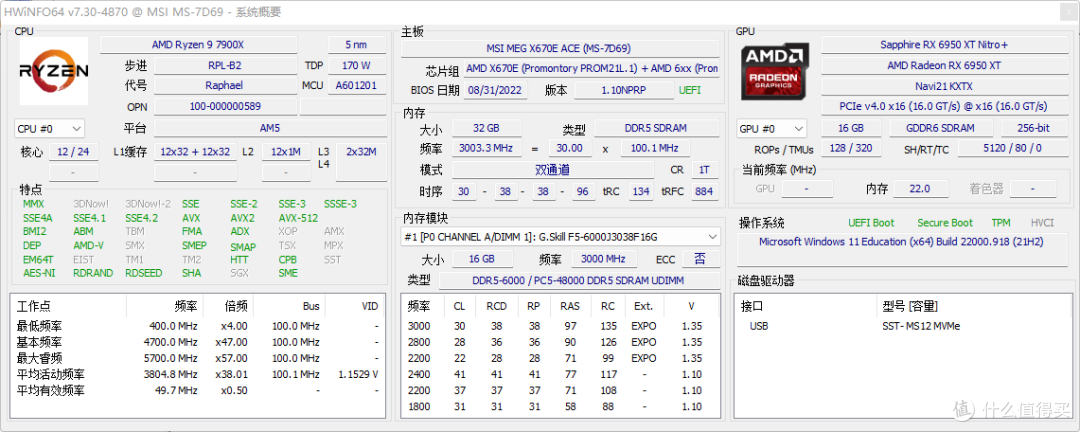This screenshot has height=432, width=1080.
Task: Select the 2800 row in memory timing table
Action: (559, 342)
